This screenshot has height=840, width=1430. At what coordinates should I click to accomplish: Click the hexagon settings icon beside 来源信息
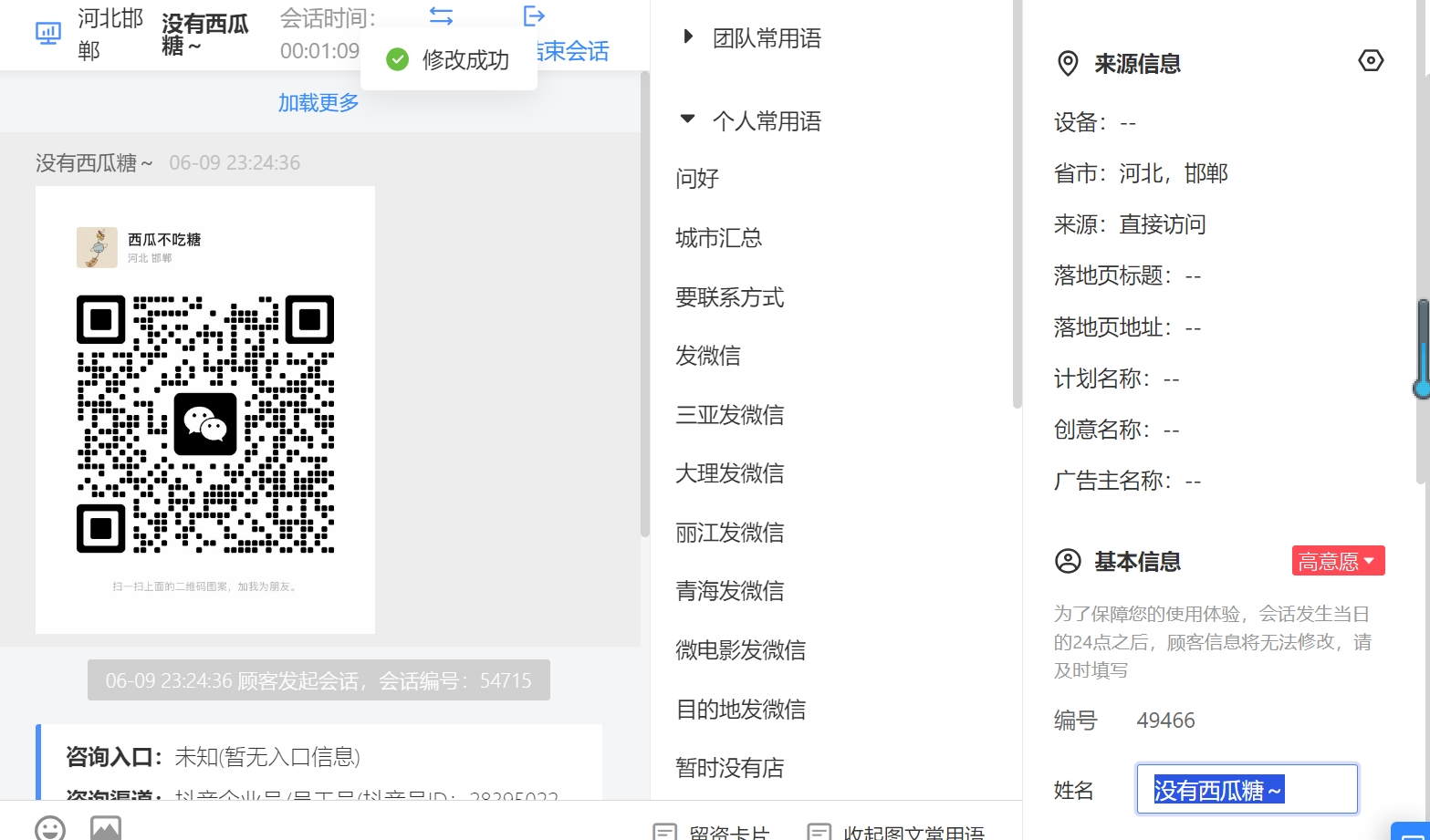pyautogui.click(x=1371, y=61)
